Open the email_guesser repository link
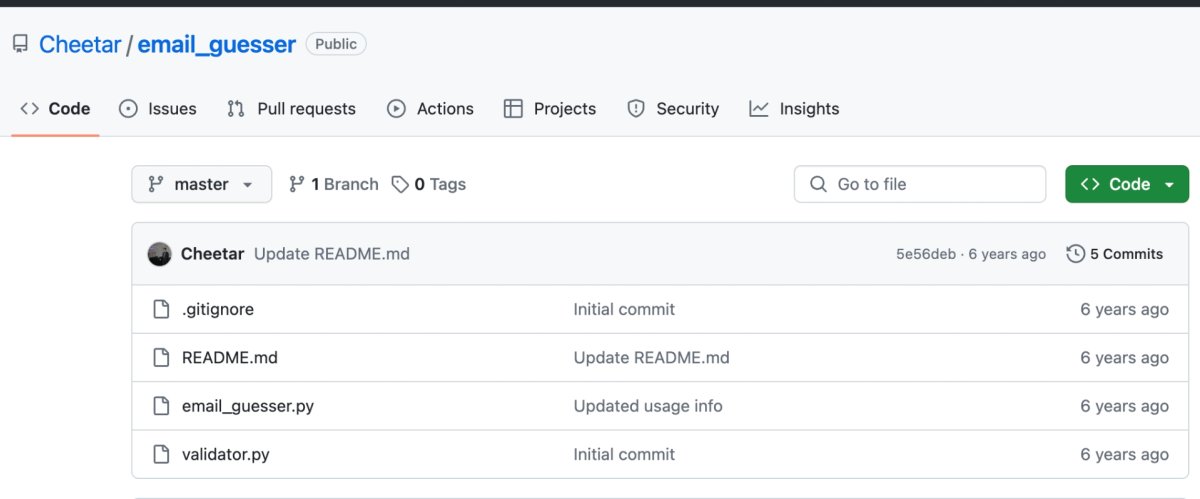This screenshot has height=499, width=1200. coord(216,44)
